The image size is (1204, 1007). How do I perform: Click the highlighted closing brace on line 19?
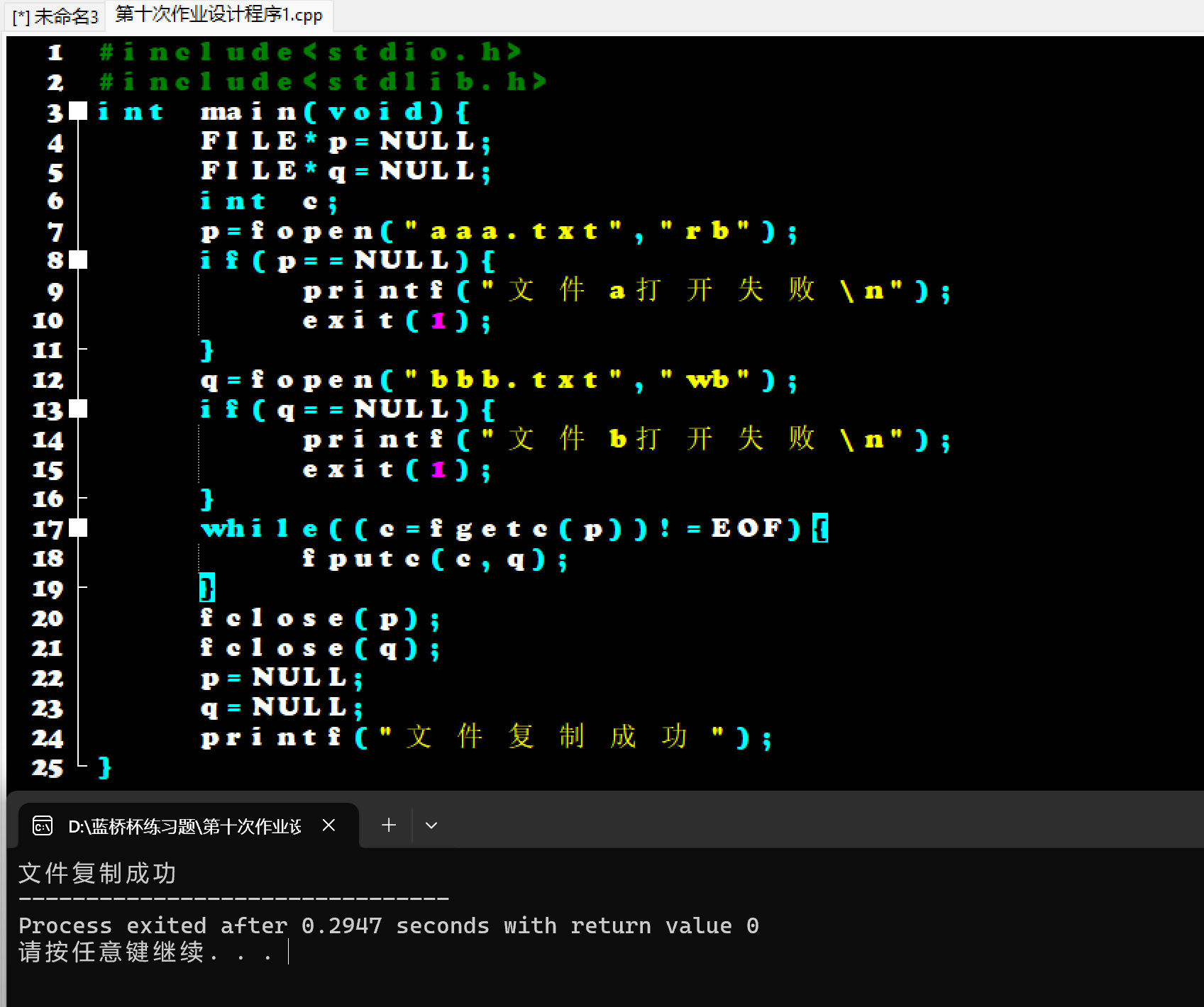(207, 588)
